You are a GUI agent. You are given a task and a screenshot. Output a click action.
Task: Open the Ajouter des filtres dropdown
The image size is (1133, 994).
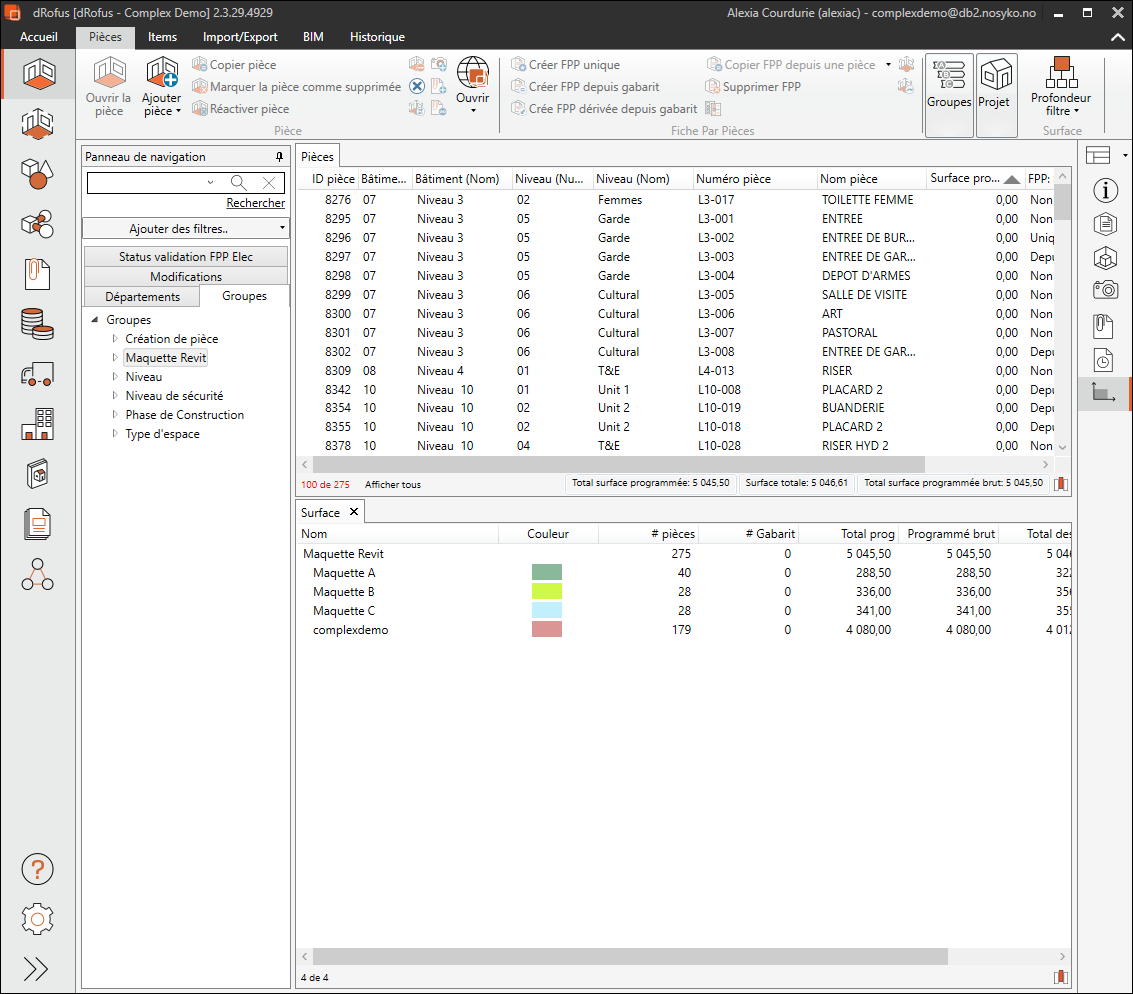[185, 229]
